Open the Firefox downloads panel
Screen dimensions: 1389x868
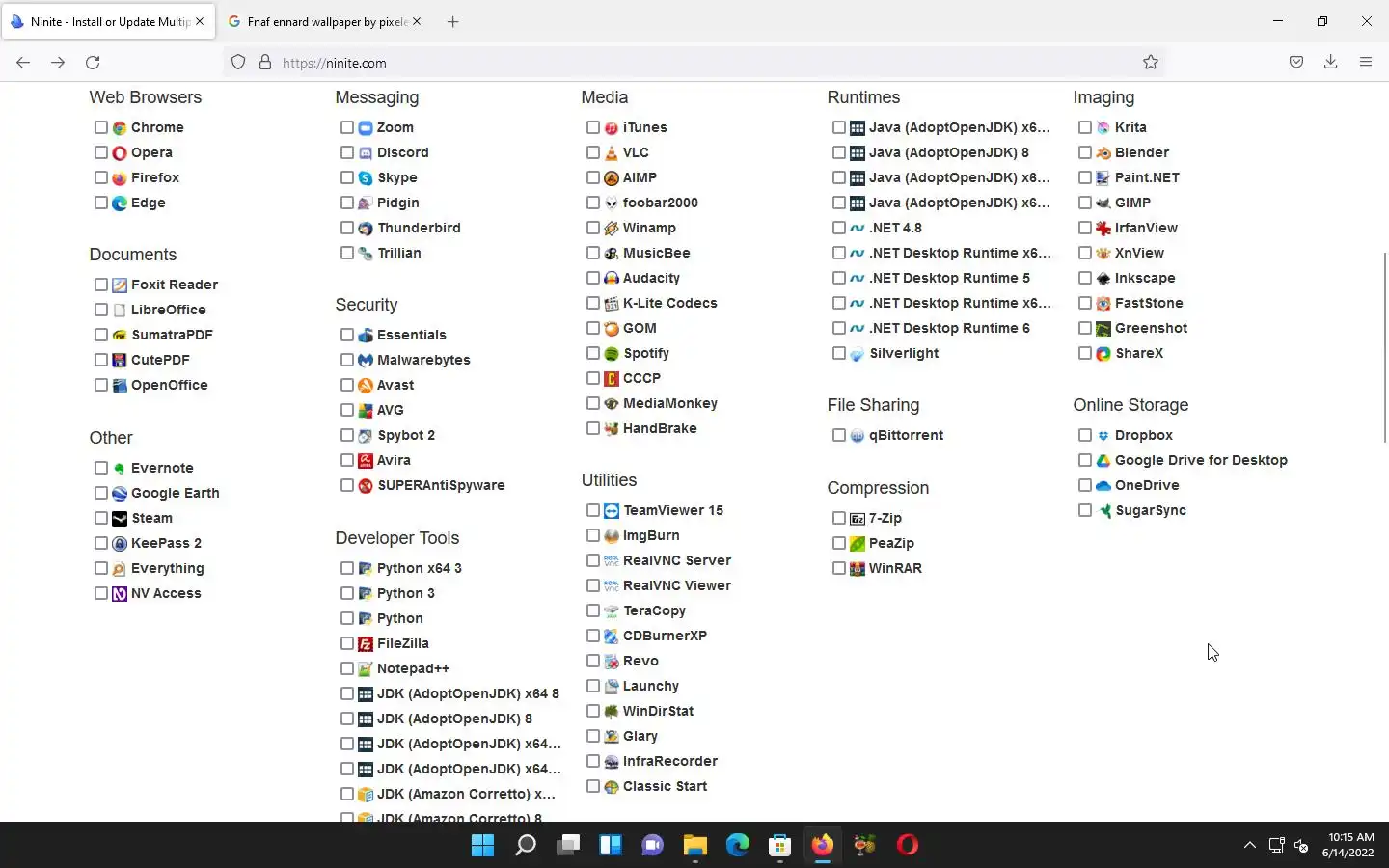pyautogui.click(x=1331, y=63)
